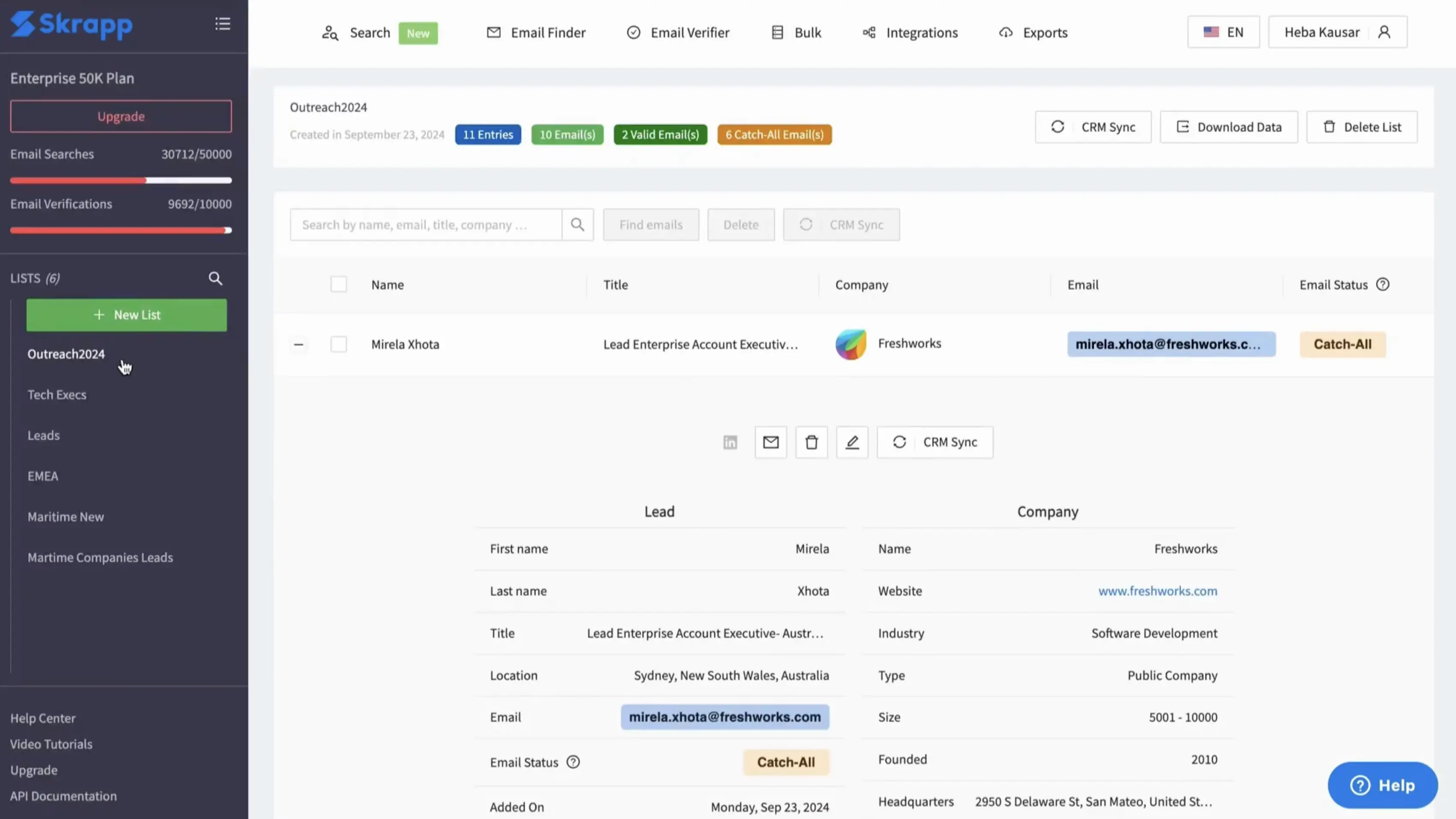This screenshot has height=819, width=1456.
Task: Click the Exports cloud icon
Action: point(1005,32)
